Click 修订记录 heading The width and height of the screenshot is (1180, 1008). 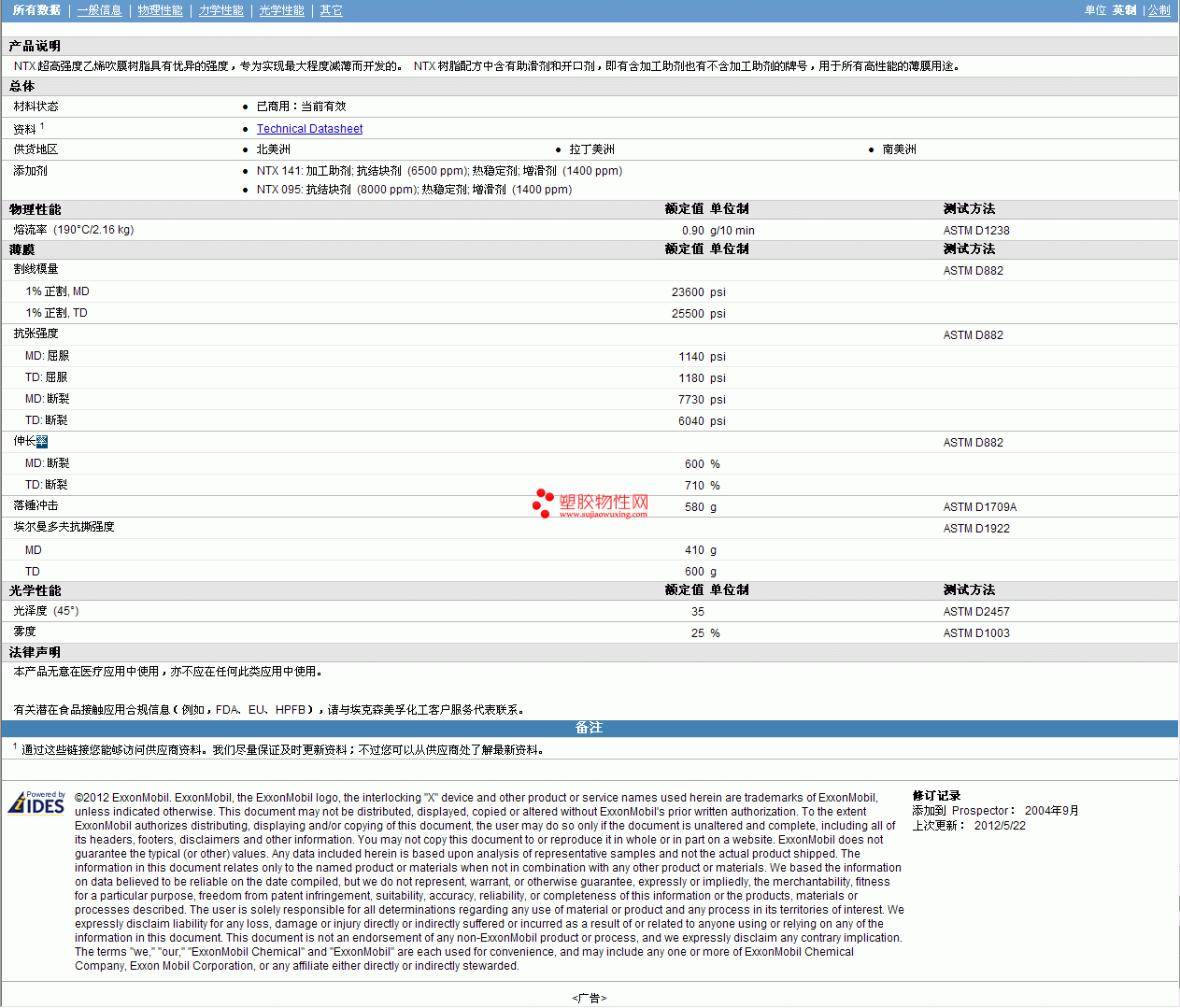(x=936, y=796)
